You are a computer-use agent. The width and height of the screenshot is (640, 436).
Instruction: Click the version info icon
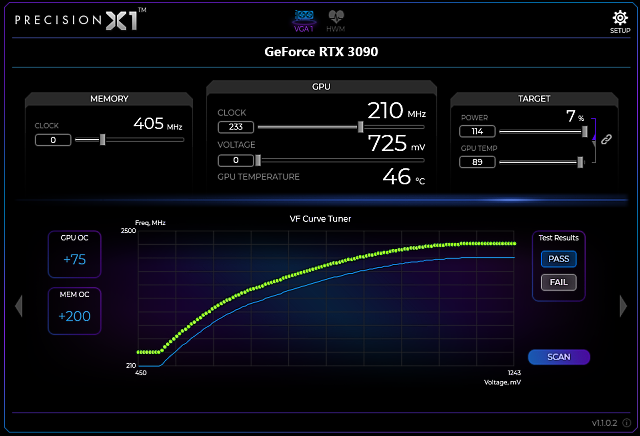coord(627,423)
